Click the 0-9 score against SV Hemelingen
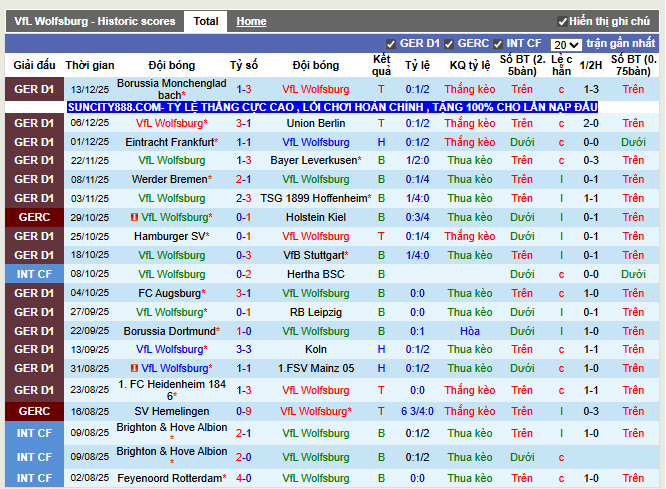This screenshot has height=489, width=666. pyautogui.click(x=243, y=411)
